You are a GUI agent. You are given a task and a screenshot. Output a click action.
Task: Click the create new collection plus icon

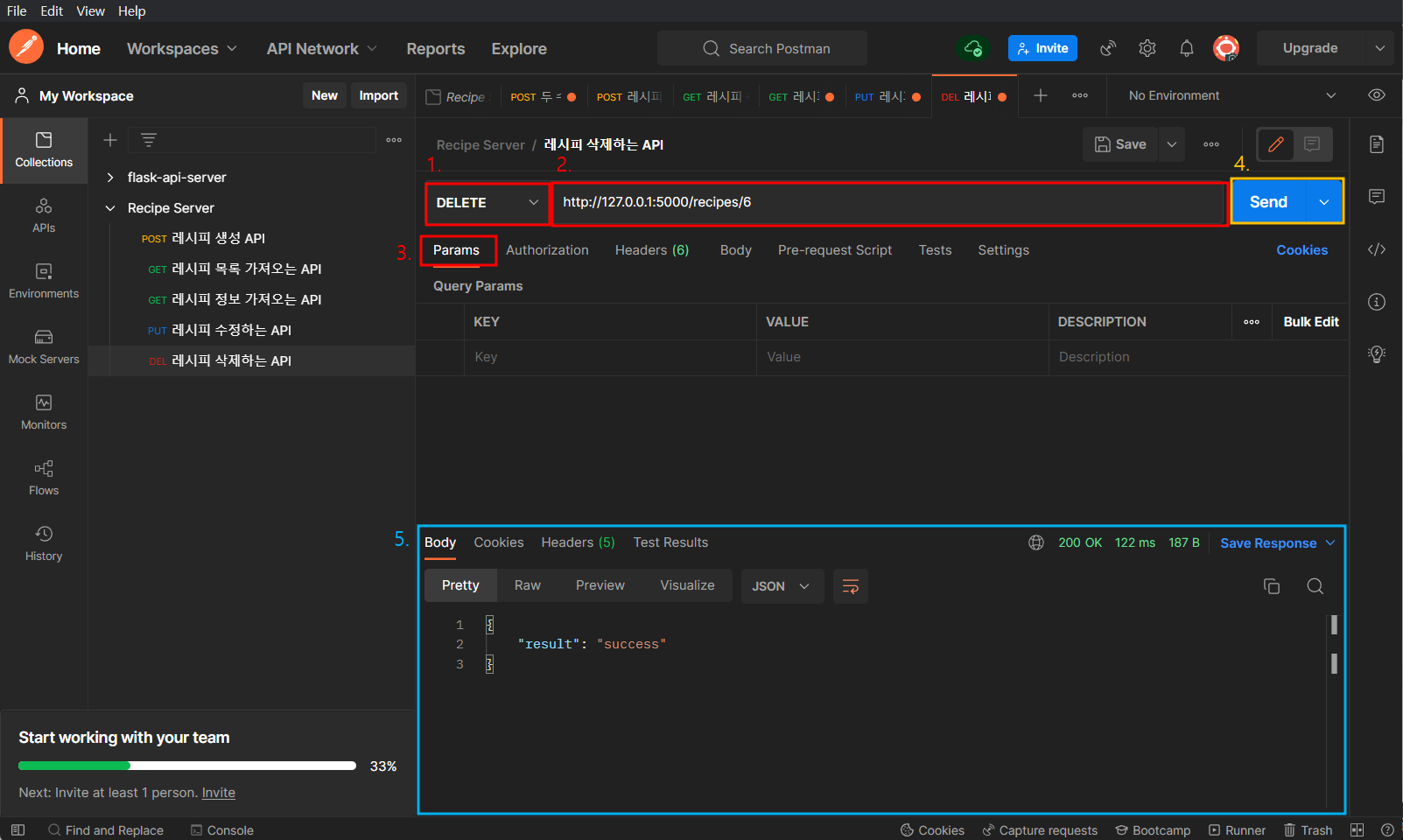(110, 140)
